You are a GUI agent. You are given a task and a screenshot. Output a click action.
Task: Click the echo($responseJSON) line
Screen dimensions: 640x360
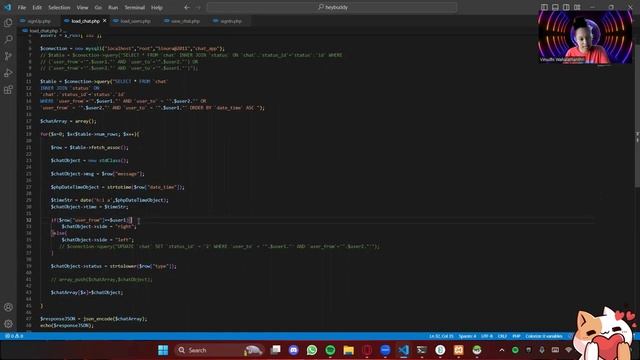[x=67, y=325]
